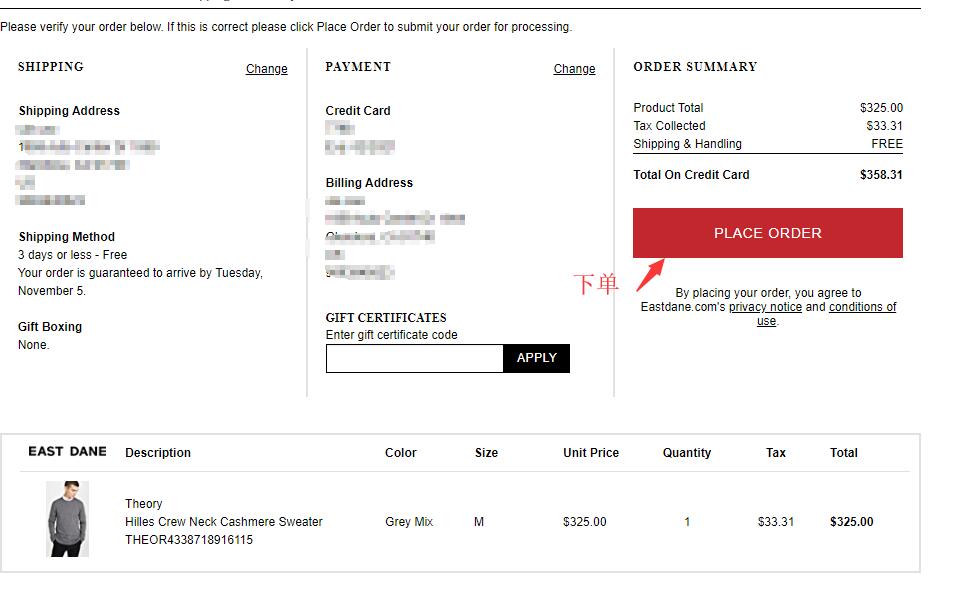Click the Change link in the Shipping section
The height and width of the screenshot is (592, 968).
266,69
